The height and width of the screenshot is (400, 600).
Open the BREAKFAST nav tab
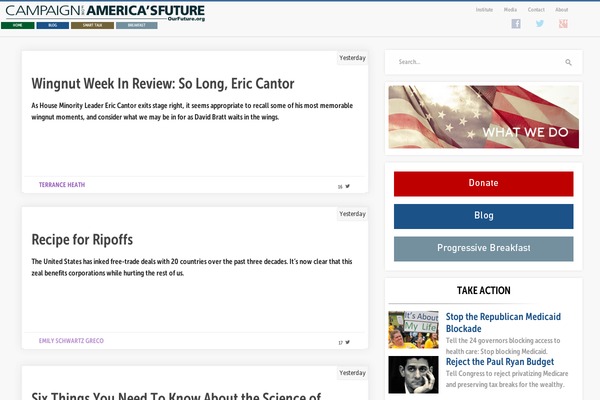(137, 25)
